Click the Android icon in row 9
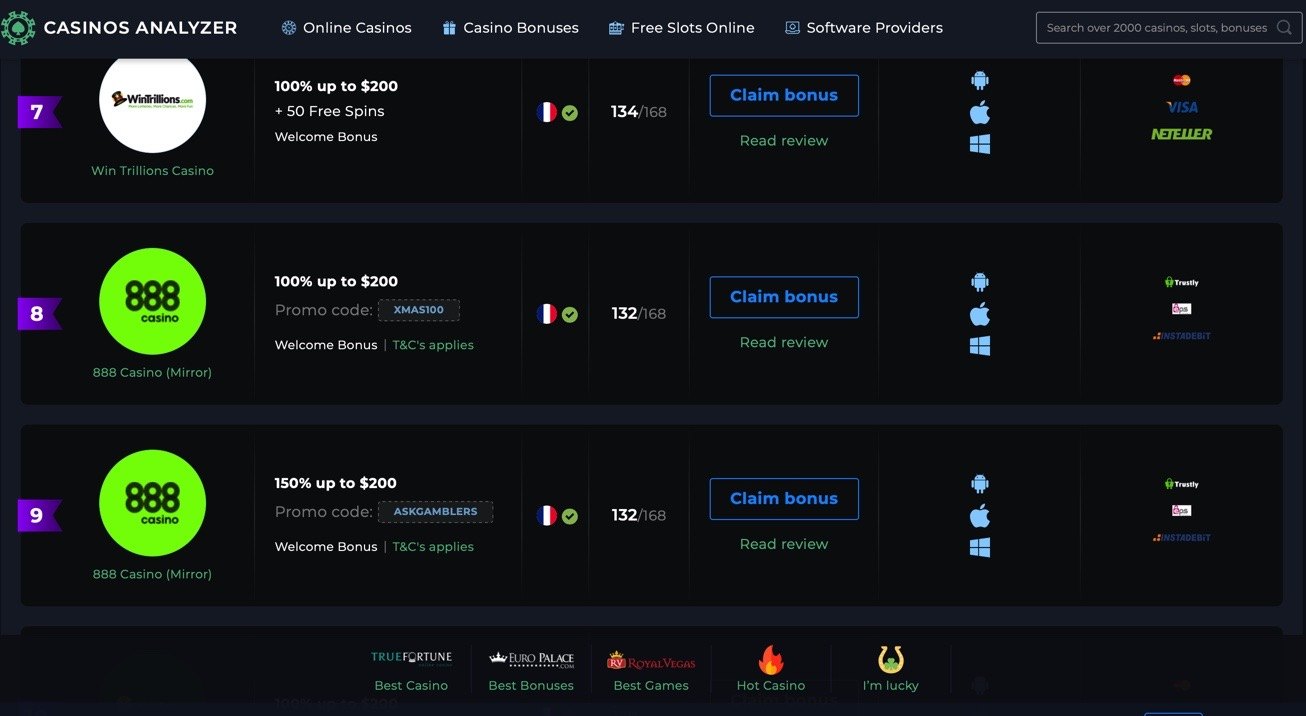 point(980,484)
